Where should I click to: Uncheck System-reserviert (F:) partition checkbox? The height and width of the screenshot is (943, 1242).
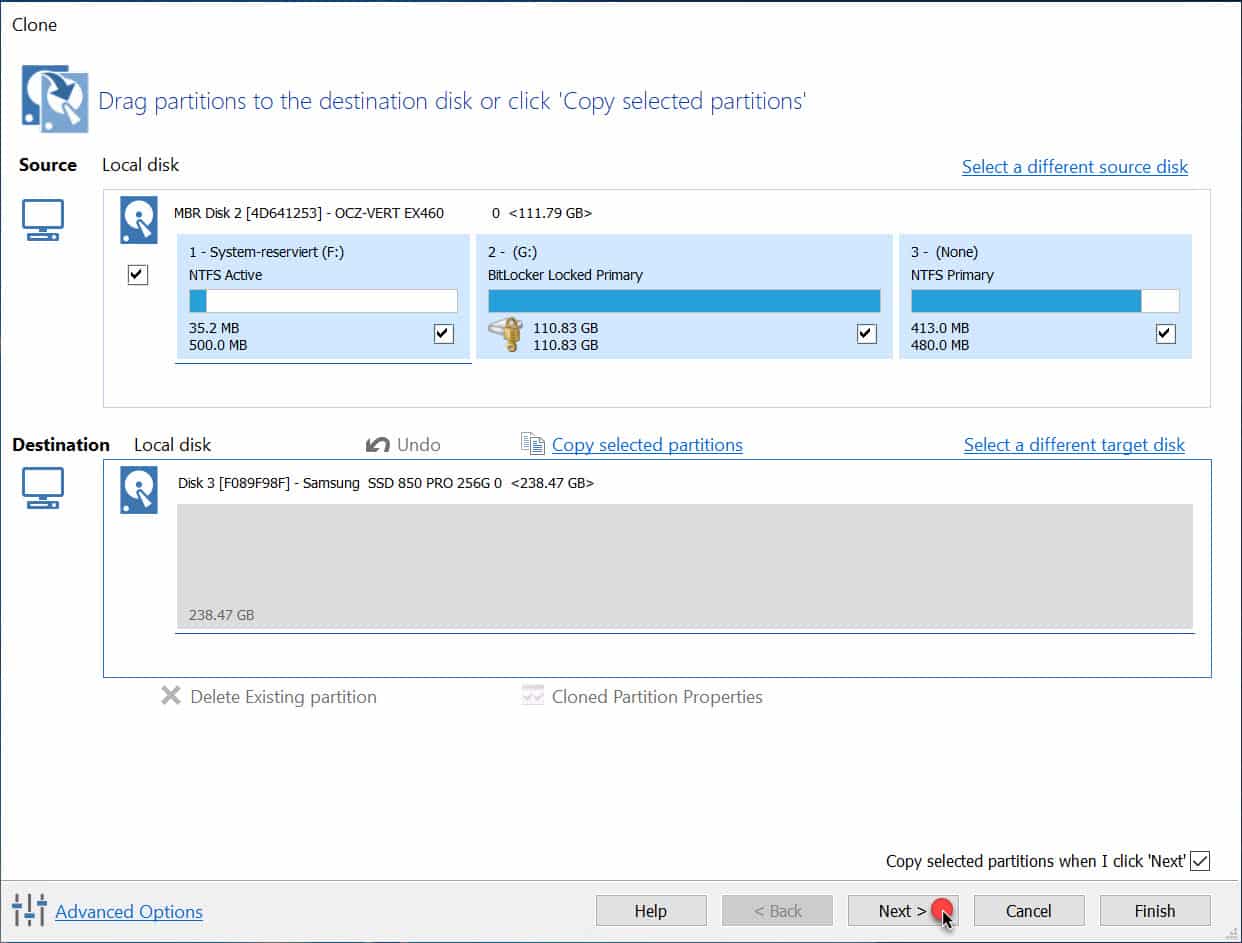point(444,334)
